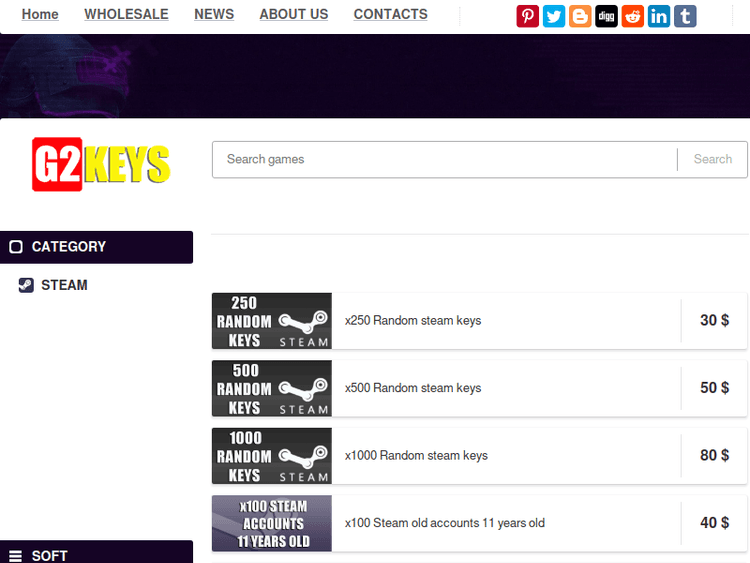Open the Pinterest share icon
The width and height of the screenshot is (750, 563).
pos(527,16)
